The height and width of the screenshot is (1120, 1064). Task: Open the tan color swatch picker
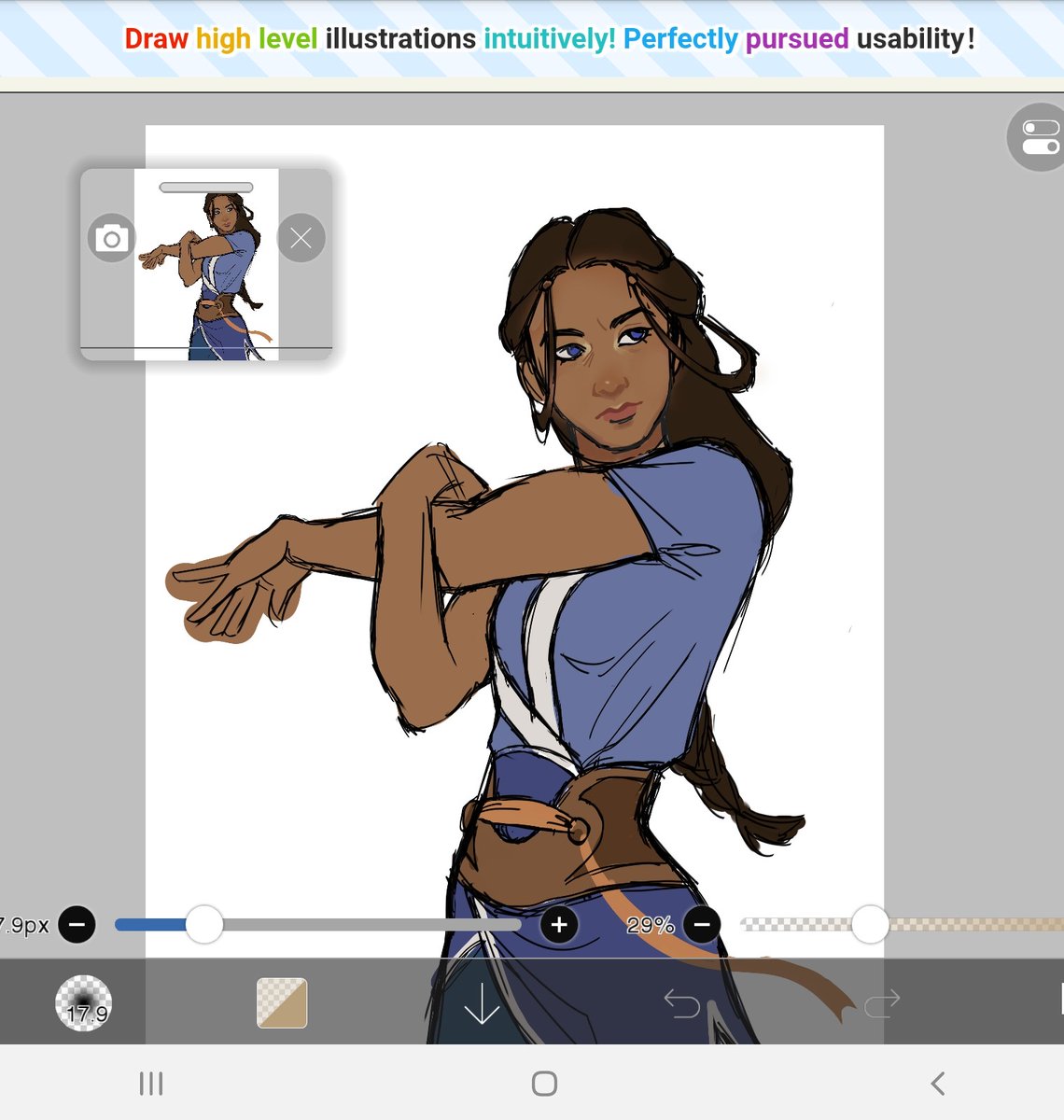[282, 1003]
